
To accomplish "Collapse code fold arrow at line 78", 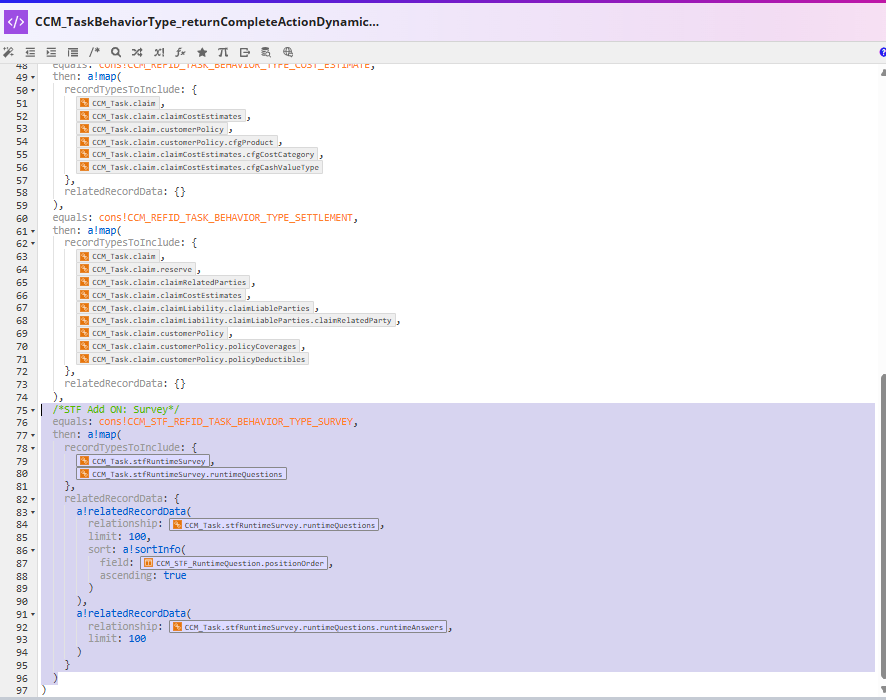I will [33, 449].
